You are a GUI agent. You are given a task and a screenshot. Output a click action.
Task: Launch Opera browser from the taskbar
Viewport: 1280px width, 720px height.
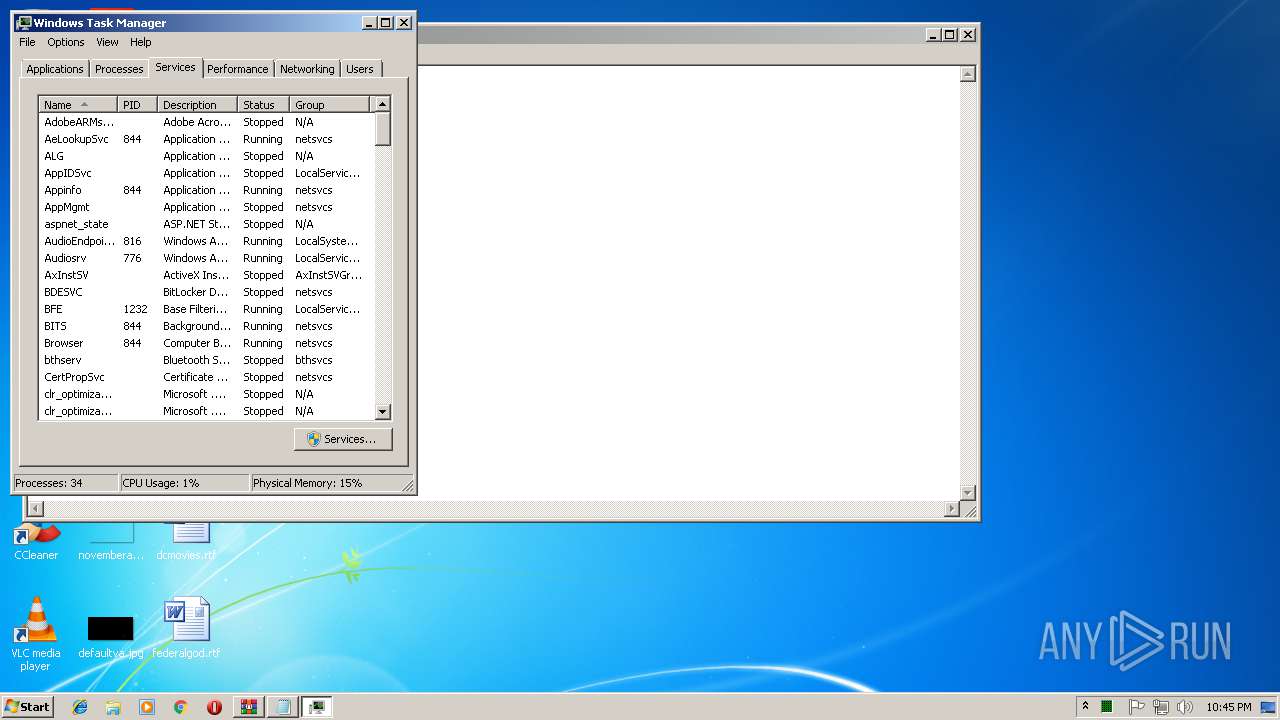coord(214,707)
